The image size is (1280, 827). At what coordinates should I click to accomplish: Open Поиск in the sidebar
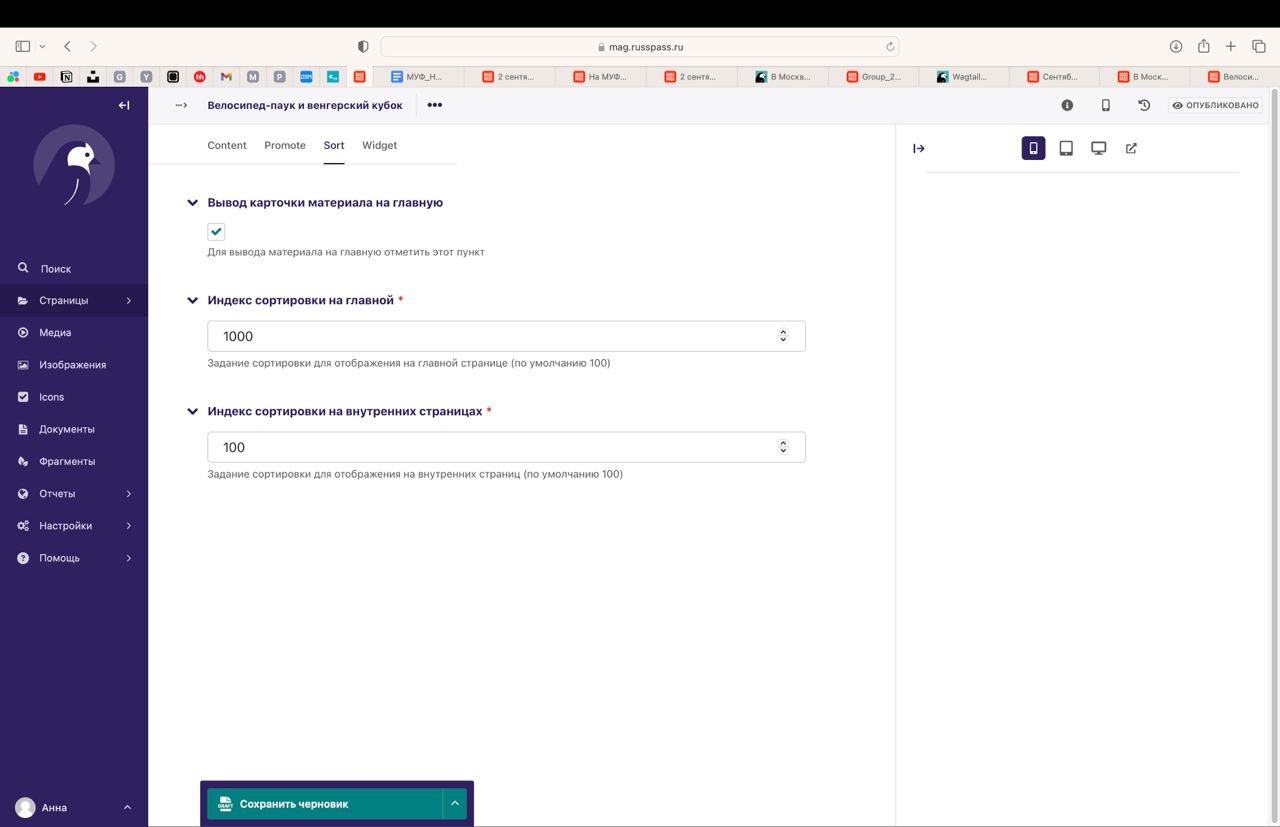pyautogui.click(x=74, y=268)
